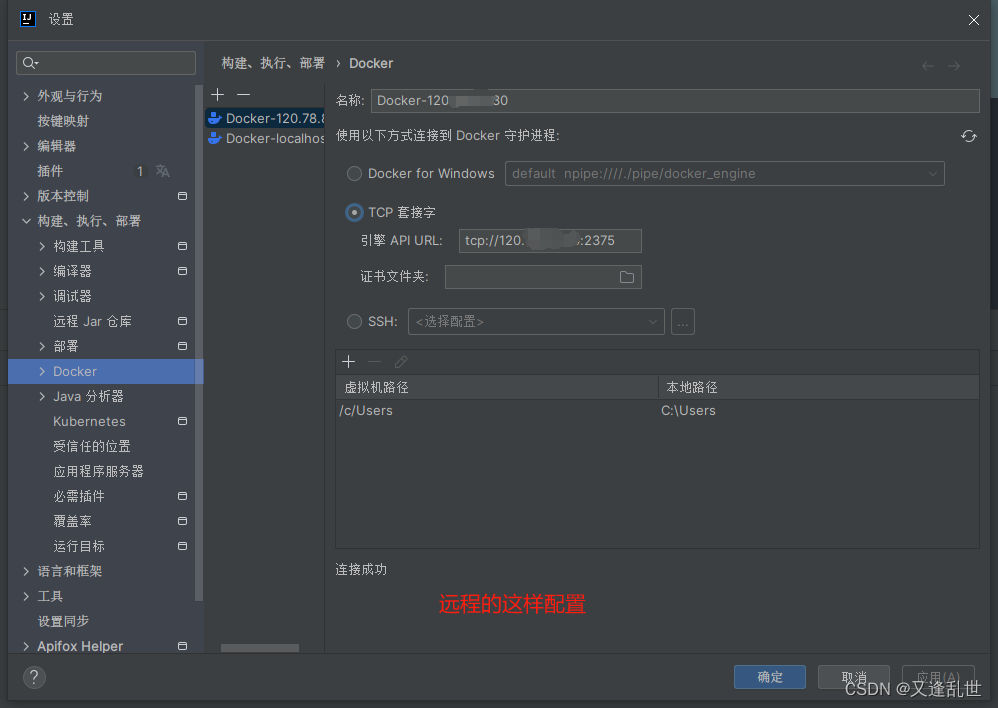Click the 应用 button

[938, 677]
